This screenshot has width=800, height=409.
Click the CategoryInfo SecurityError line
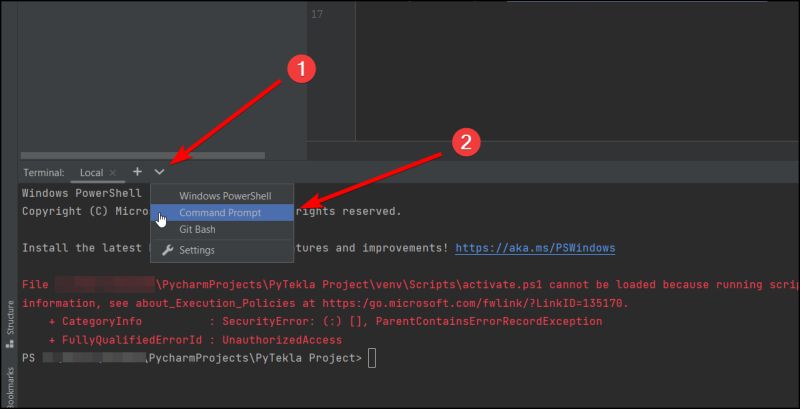[x=326, y=322]
